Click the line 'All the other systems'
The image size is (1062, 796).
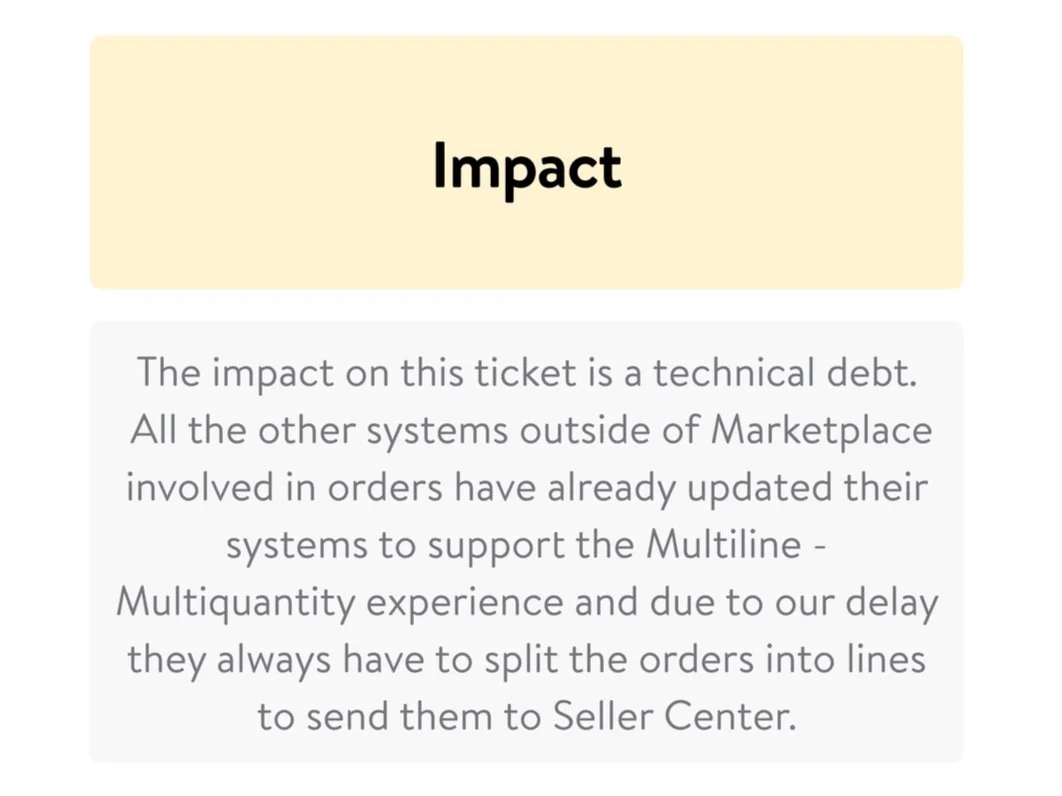[x=531, y=431]
